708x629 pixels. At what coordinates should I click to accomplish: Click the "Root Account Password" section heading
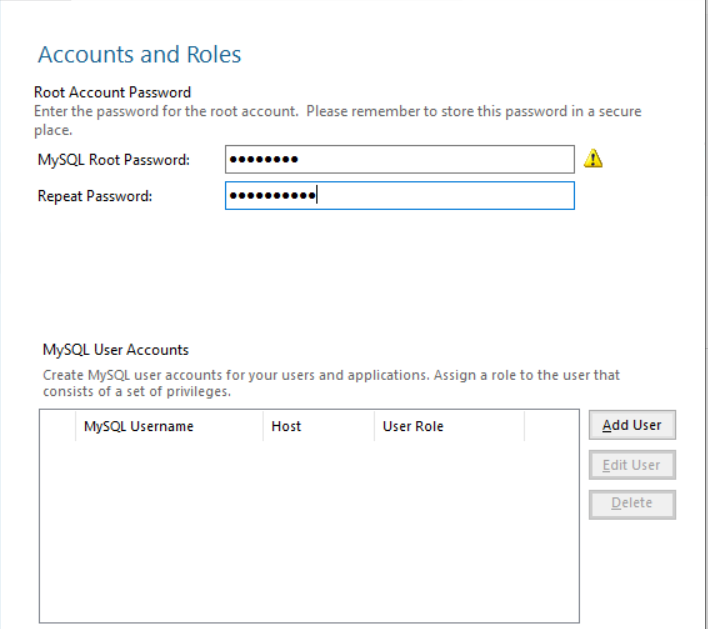(x=112, y=93)
